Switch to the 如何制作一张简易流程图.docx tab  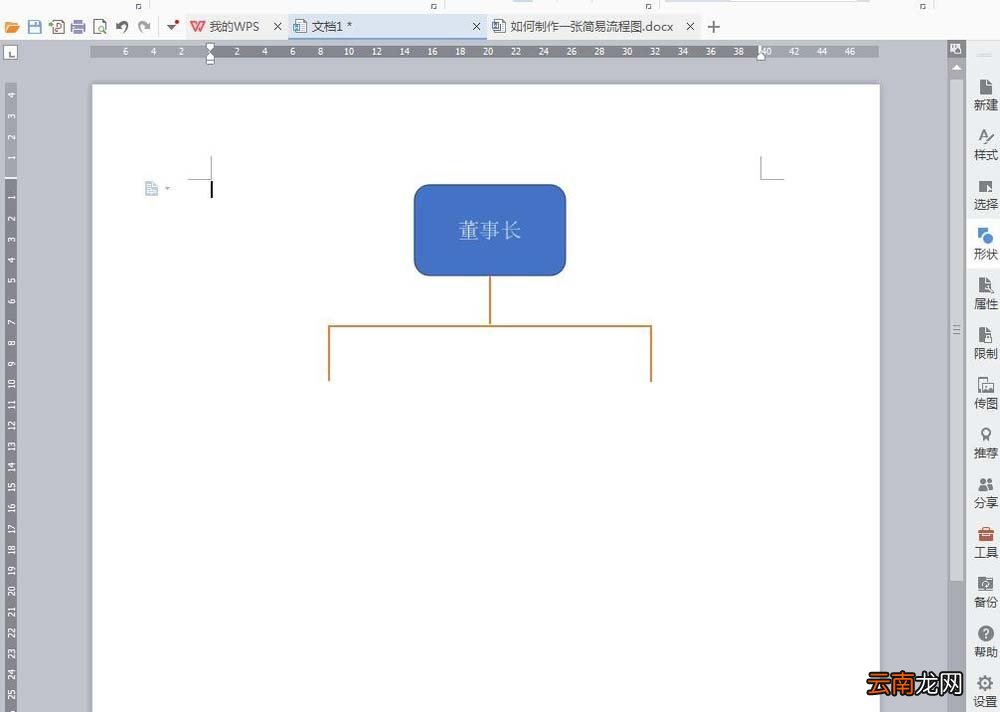point(591,27)
